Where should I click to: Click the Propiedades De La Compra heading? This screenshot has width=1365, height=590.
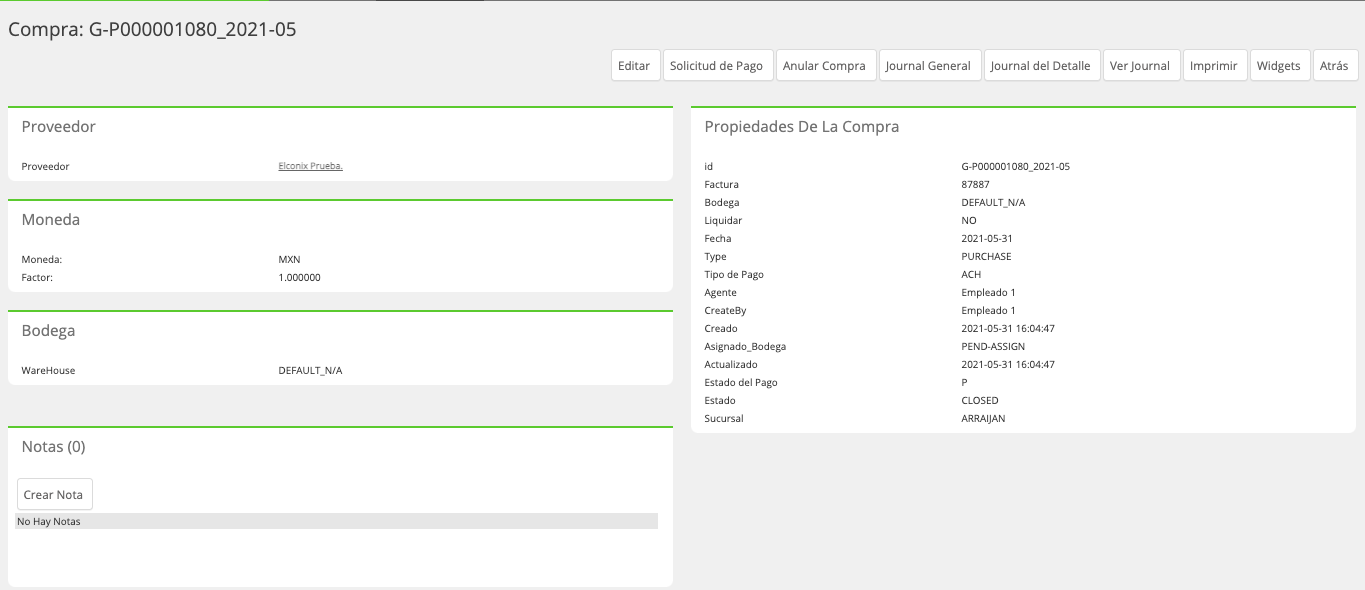point(802,127)
